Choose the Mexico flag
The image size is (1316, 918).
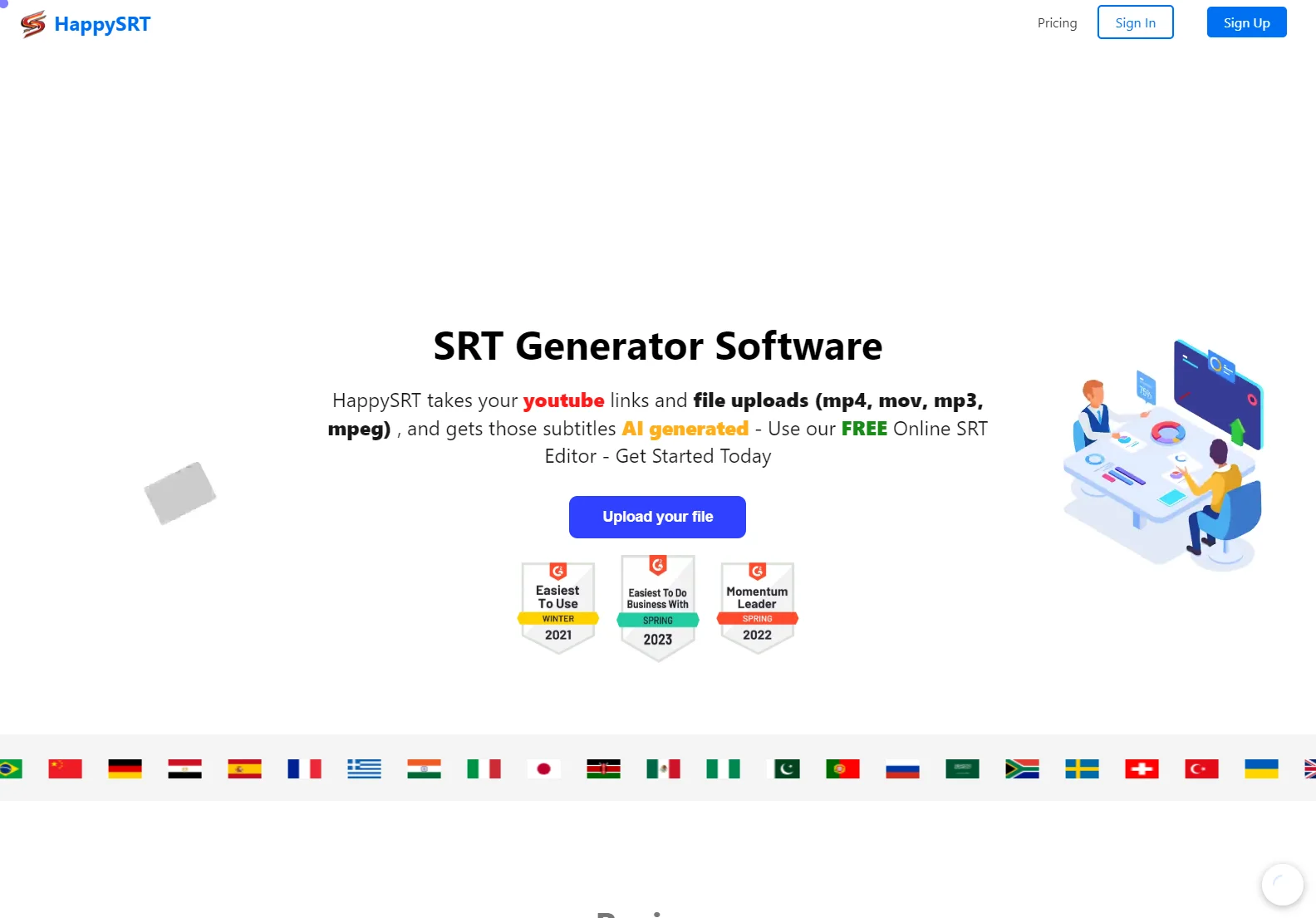click(664, 769)
